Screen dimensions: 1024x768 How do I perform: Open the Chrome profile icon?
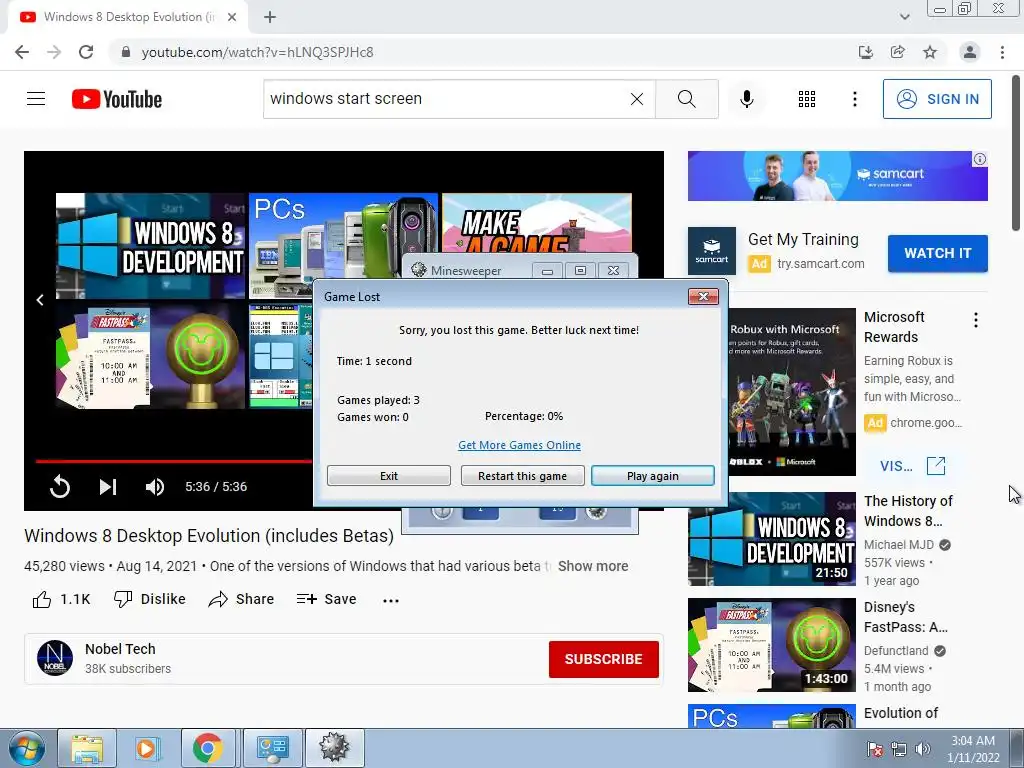(x=970, y=52)
